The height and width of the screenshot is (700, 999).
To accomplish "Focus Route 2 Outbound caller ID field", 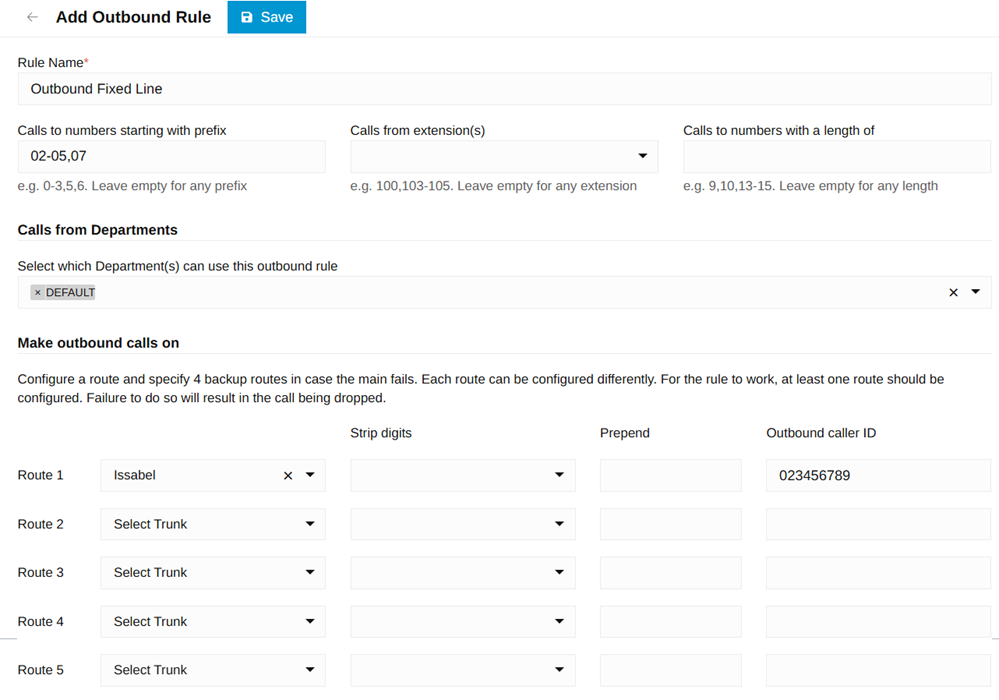I will point(879,524).
